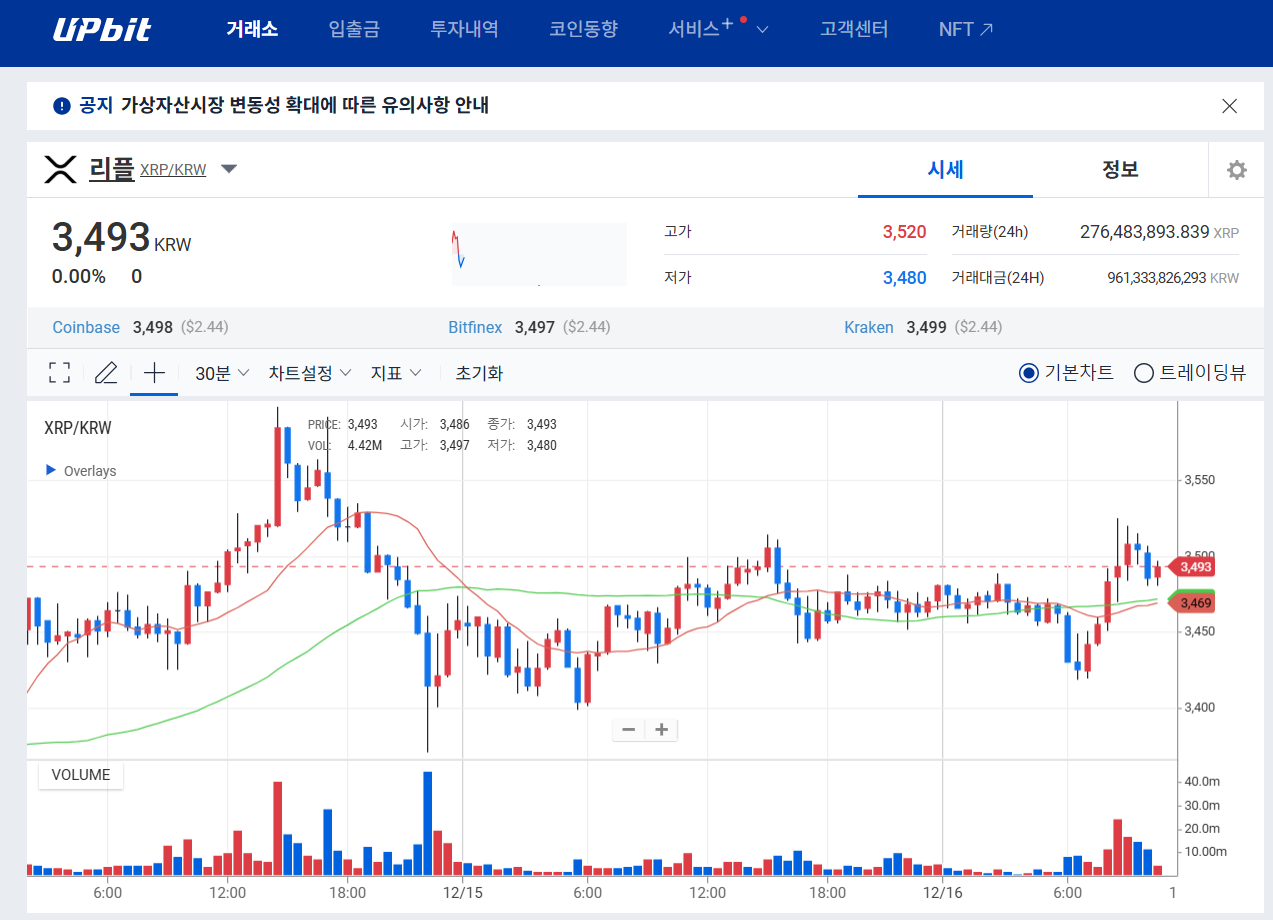
Task: Click the 12/15 date axis label
Action: point(465,892)
